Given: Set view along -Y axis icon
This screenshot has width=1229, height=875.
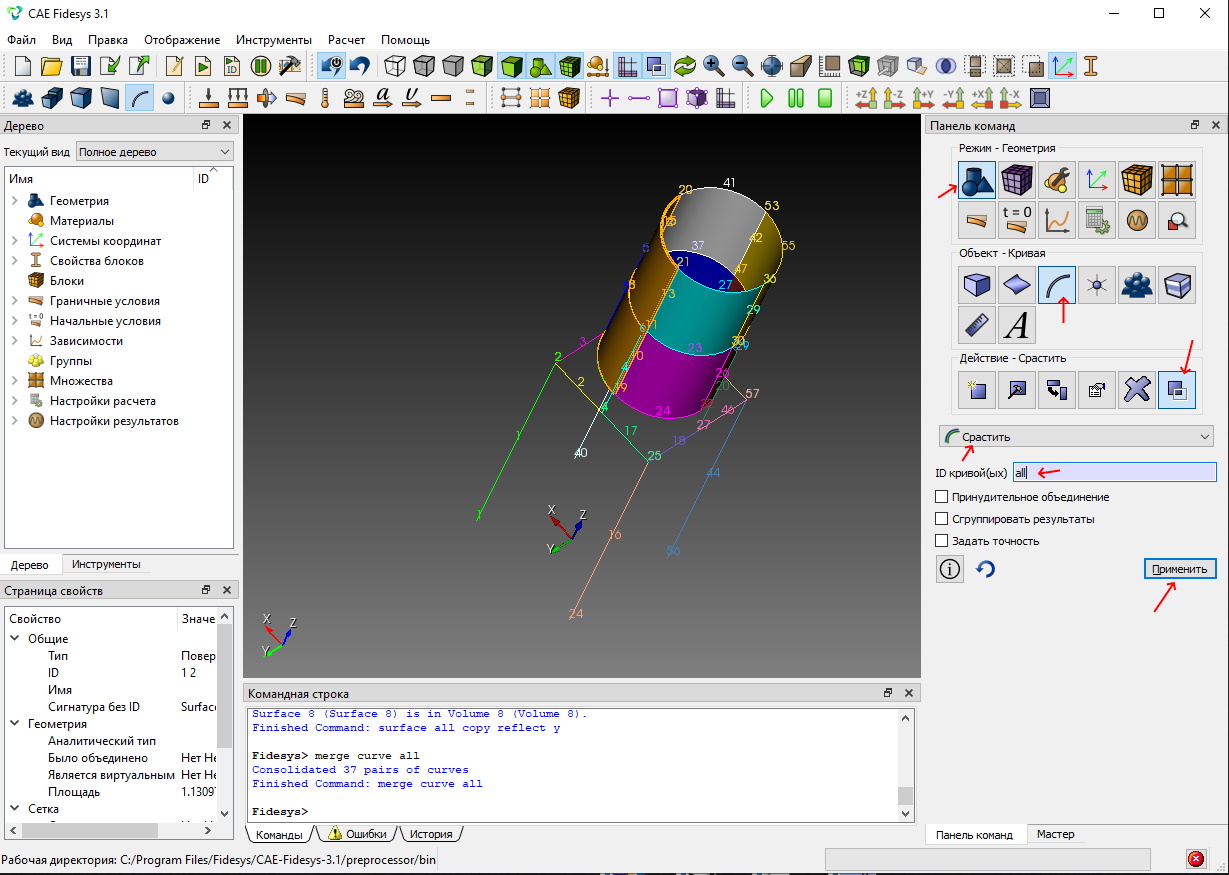Looking at the screenshot, I should (x=953, y=98).
